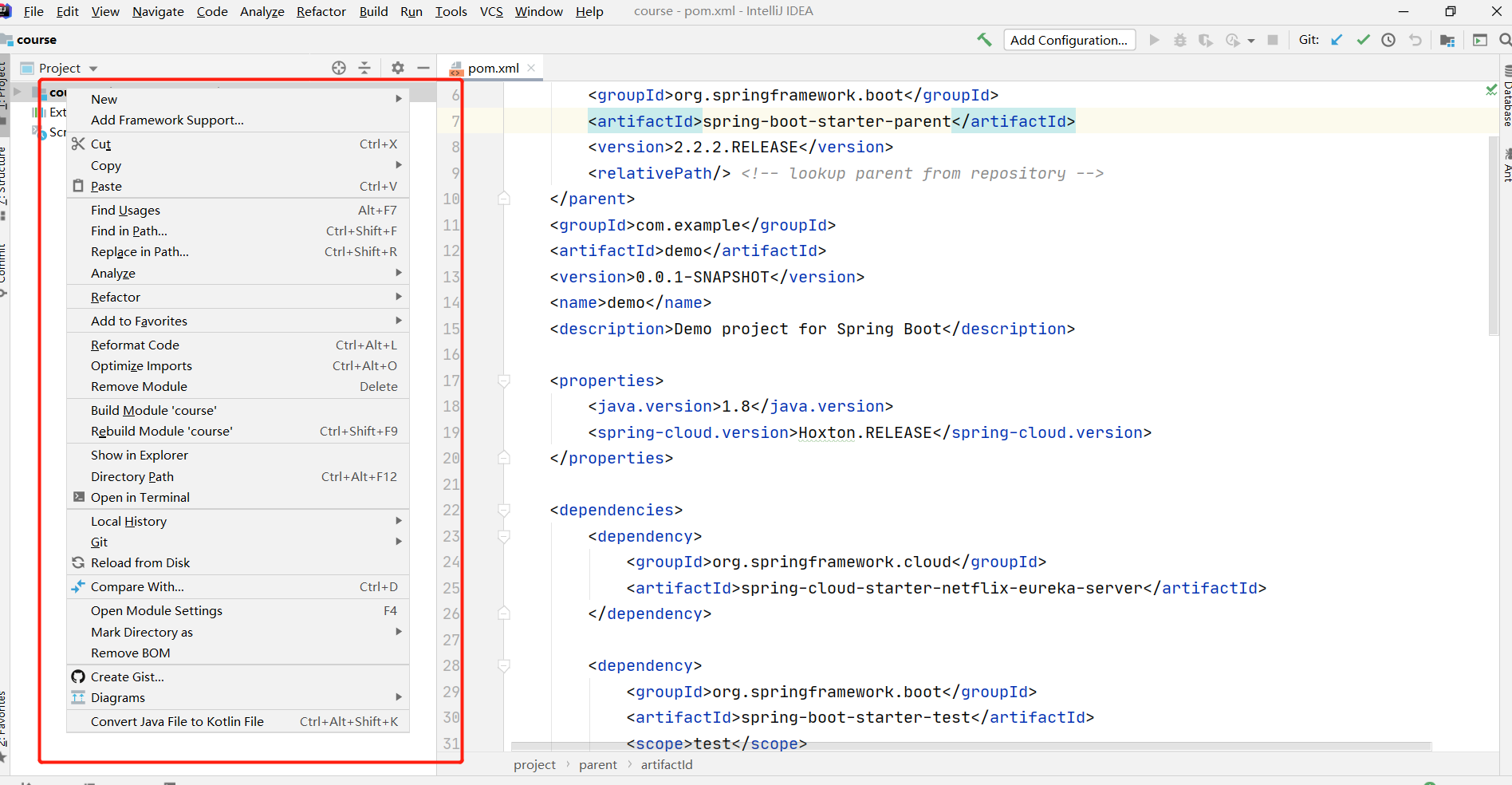Click the locate target icon in Project panel

coord(339,68)
